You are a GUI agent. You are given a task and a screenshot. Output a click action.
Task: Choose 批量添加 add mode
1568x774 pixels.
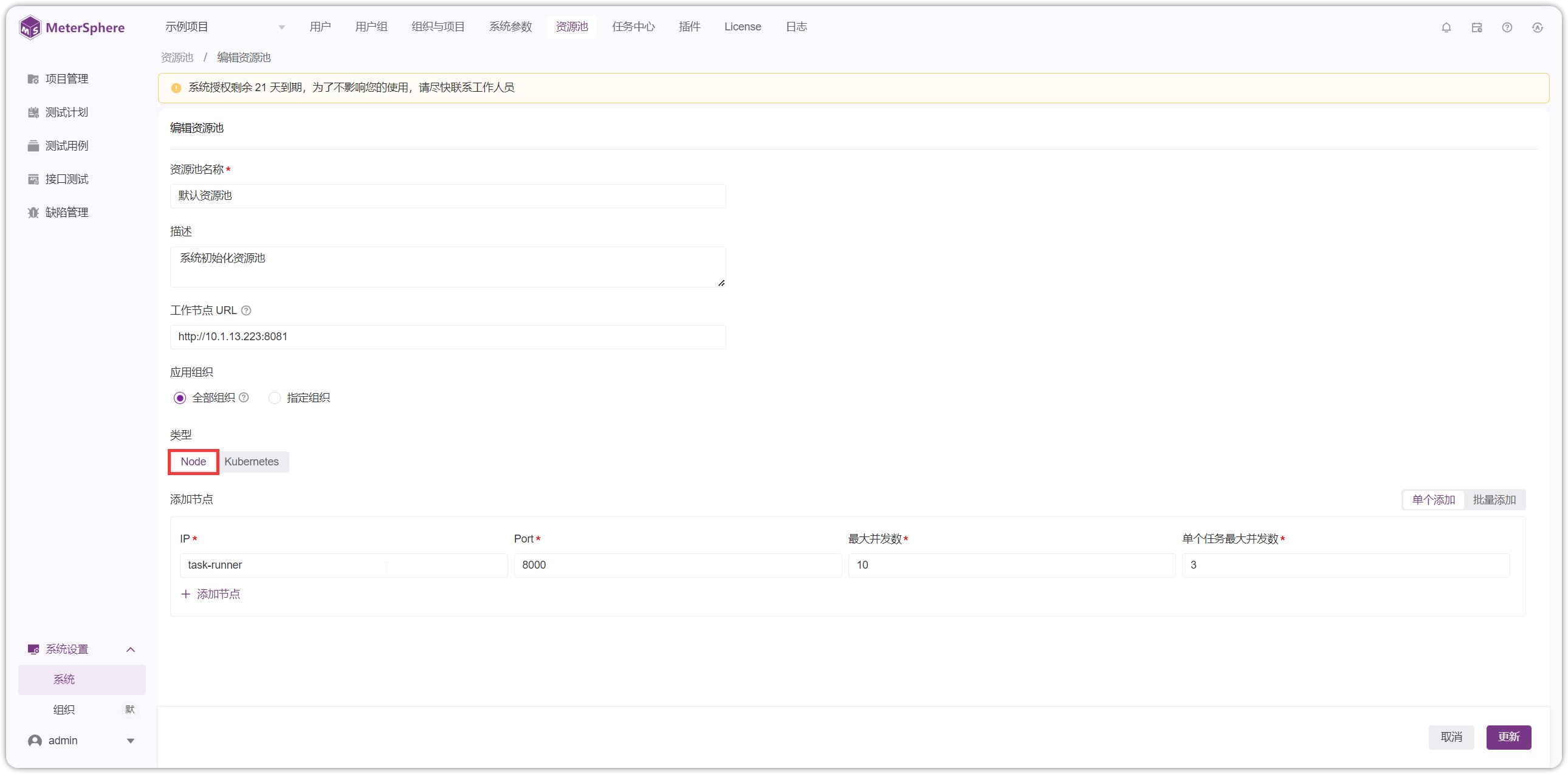tap(1494, 500)
